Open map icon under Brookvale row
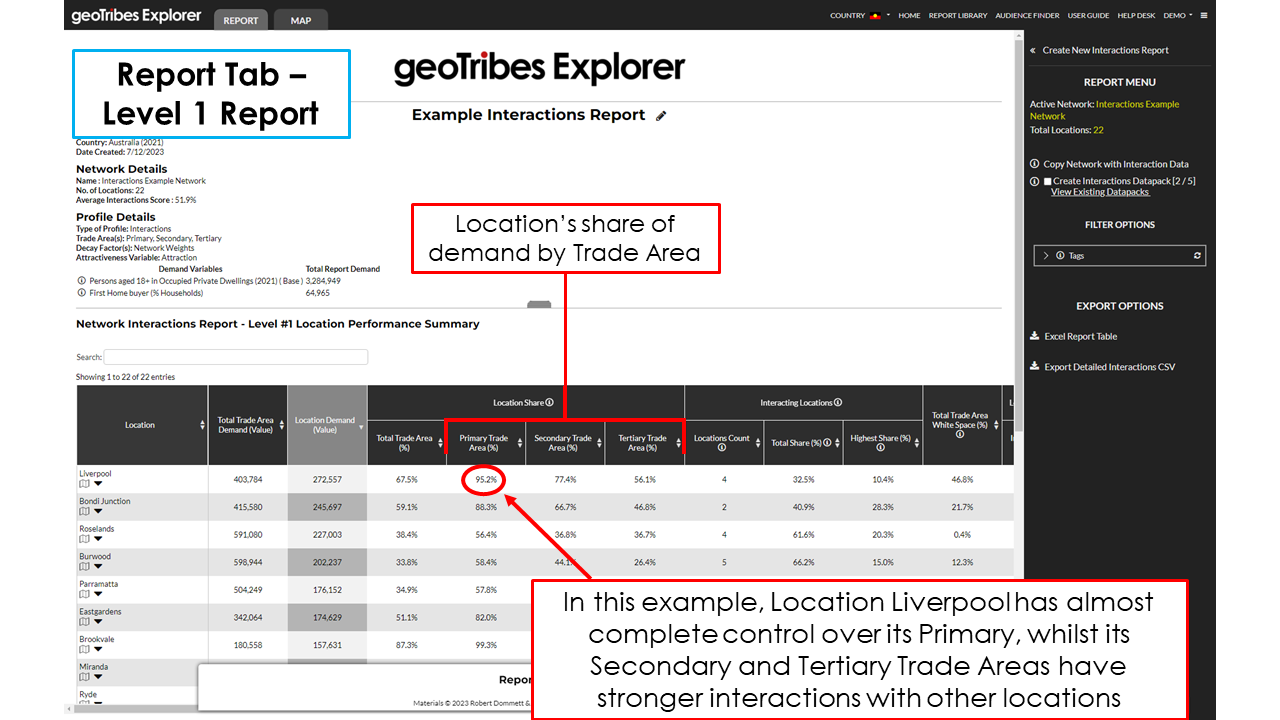This screenshot has height=720, width=1280. [84, 648]
